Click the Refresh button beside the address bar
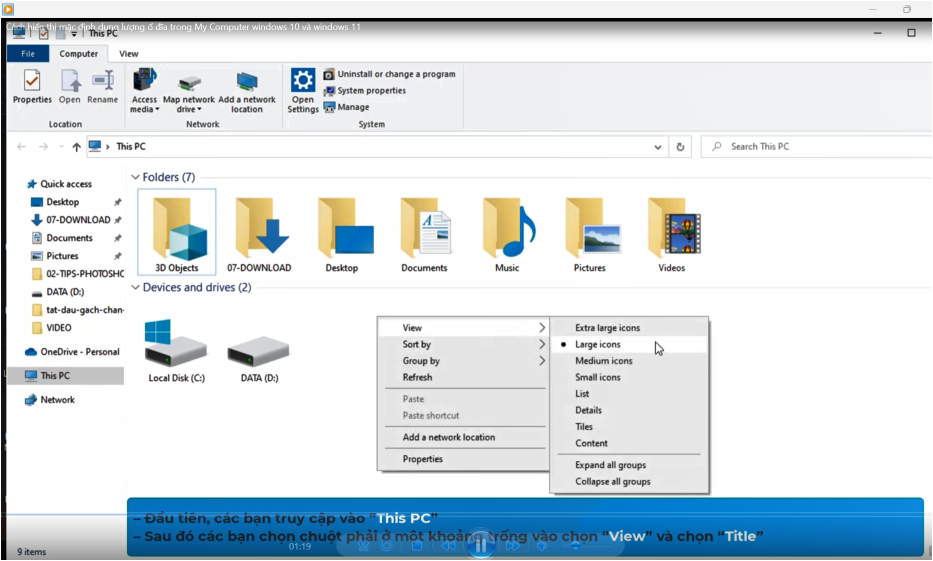Viewport: 933px width, 561px height. pos(680,146)
